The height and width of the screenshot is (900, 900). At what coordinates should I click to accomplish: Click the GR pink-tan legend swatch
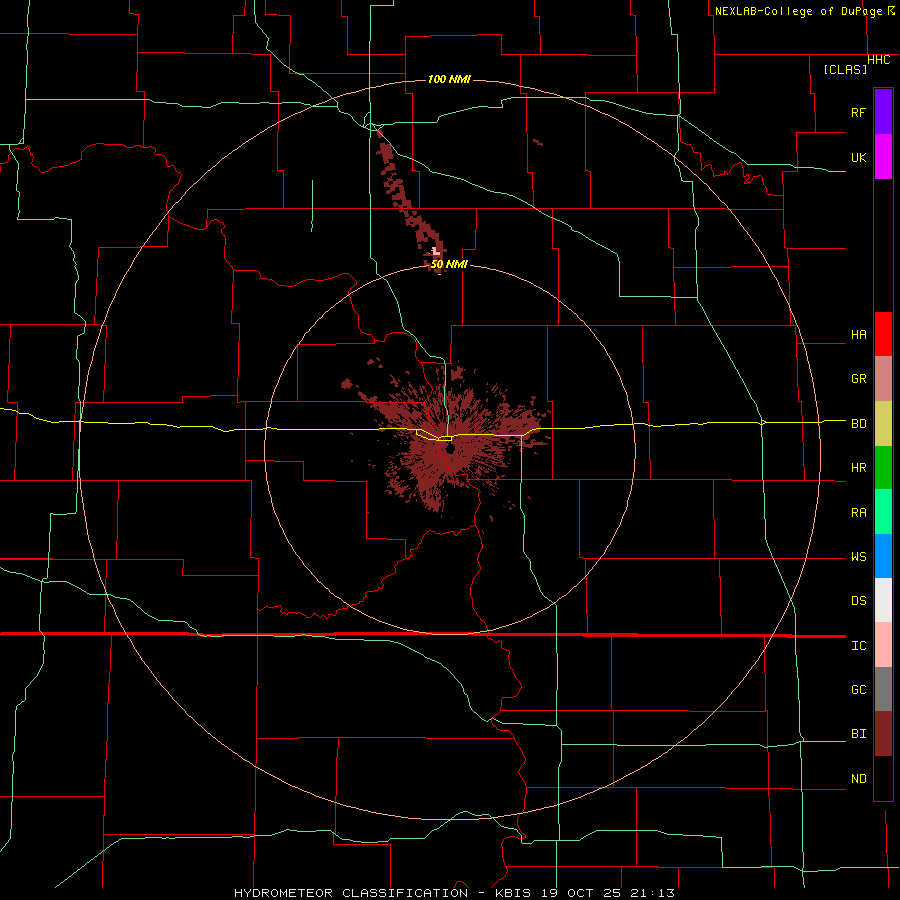pos(883,379)
